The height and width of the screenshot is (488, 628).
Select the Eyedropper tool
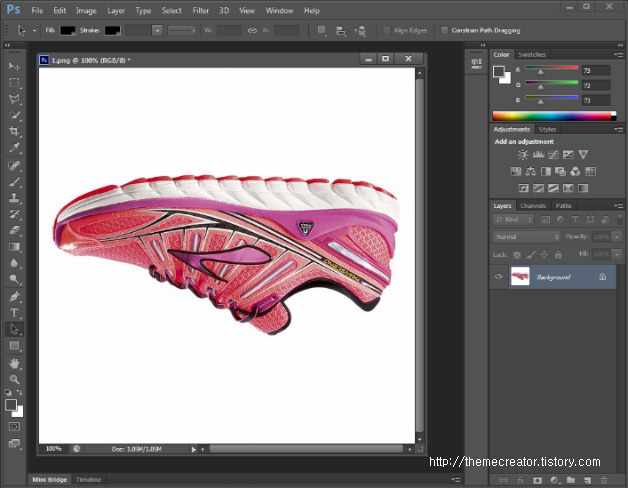click(14, 147)
